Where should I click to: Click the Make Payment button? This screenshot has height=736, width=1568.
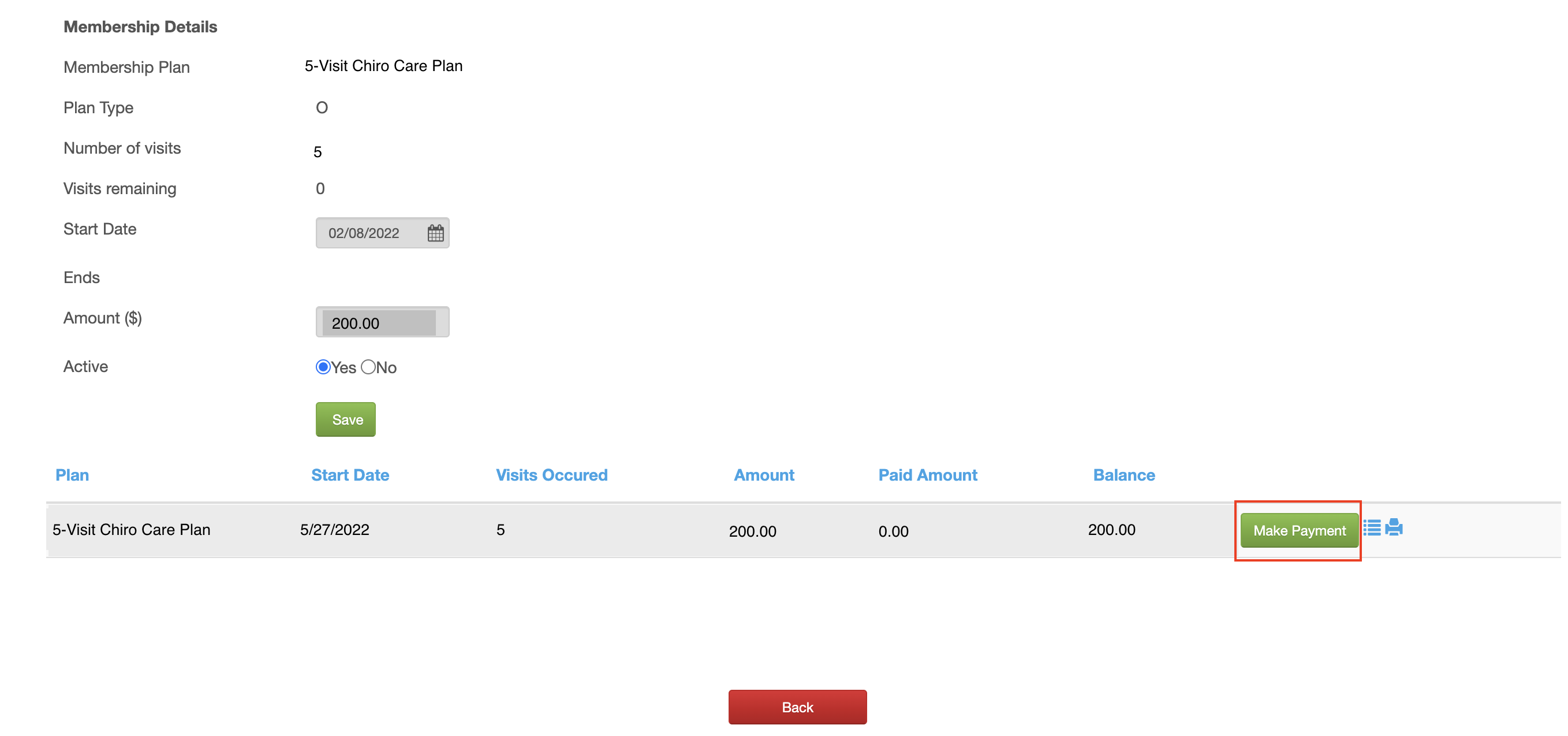pyautogui.click(x=1299, y=530)
